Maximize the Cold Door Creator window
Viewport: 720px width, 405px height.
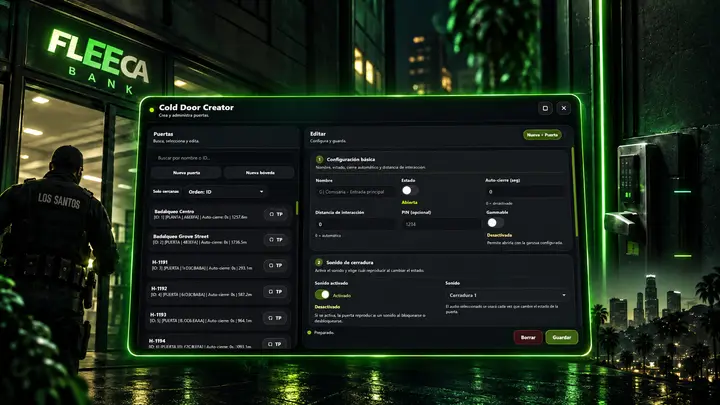tap(545, 108)
